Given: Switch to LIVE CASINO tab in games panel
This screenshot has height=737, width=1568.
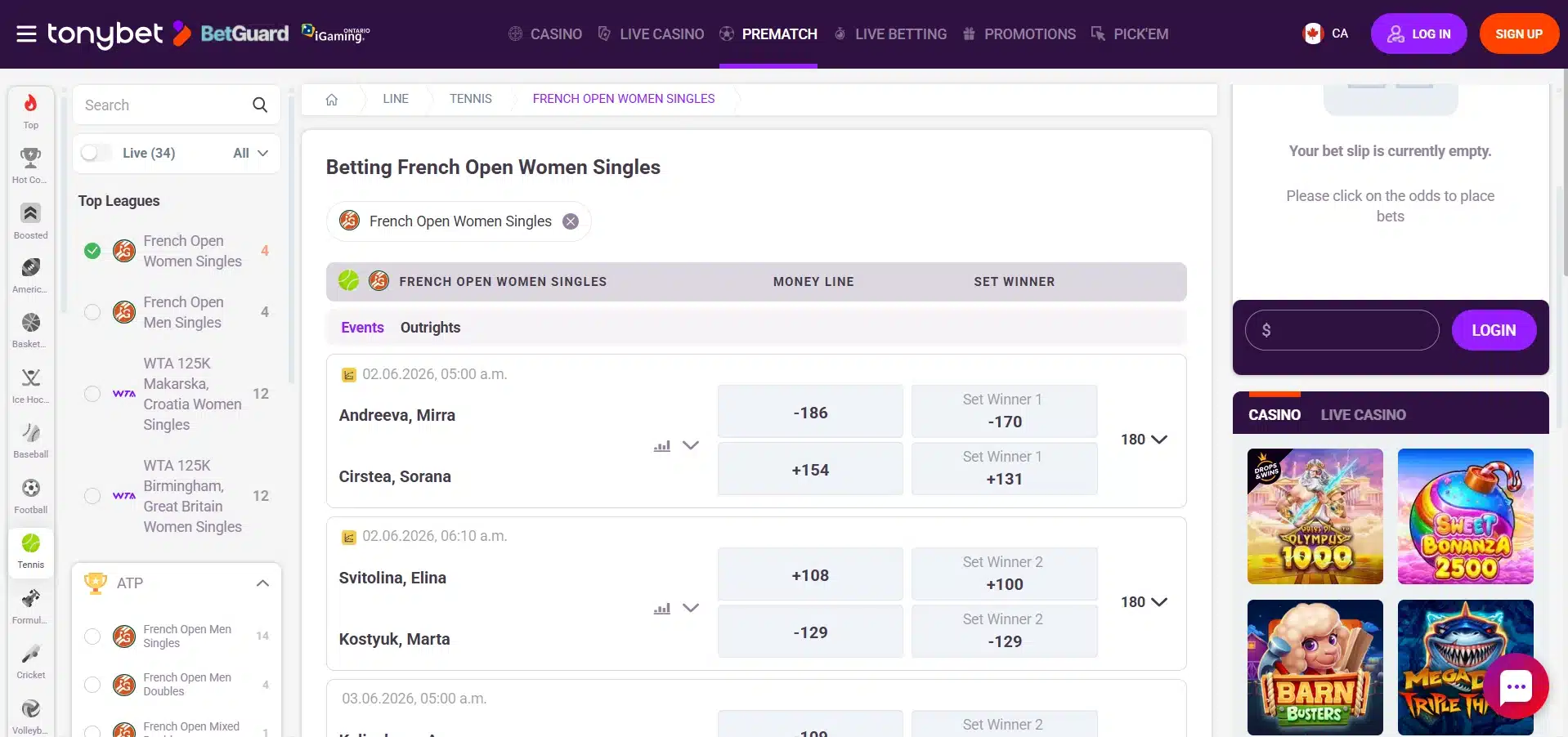Looking at the screenshot, I should (x=1363, y=415).
